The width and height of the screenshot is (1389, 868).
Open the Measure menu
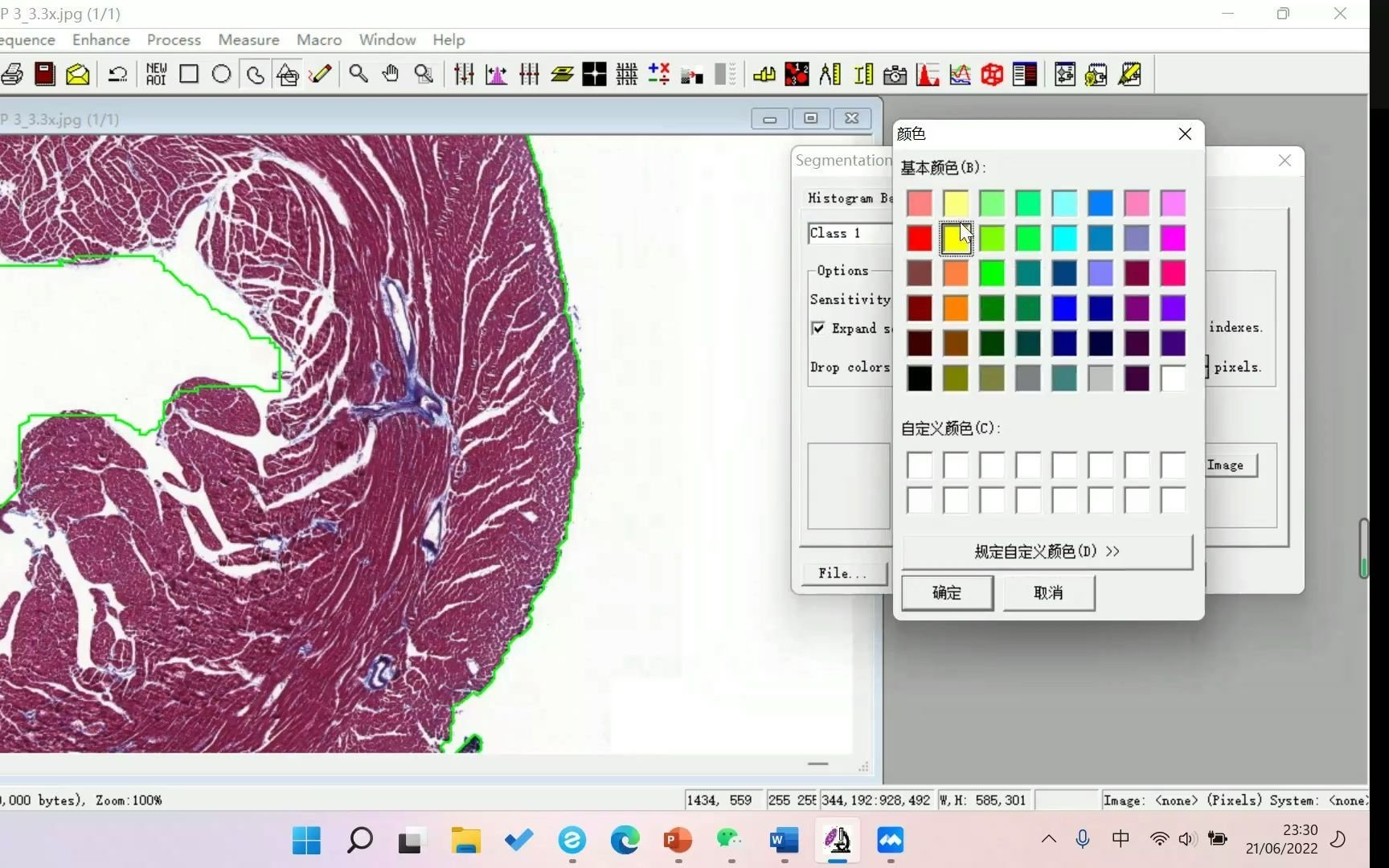[x=248, y=39]
